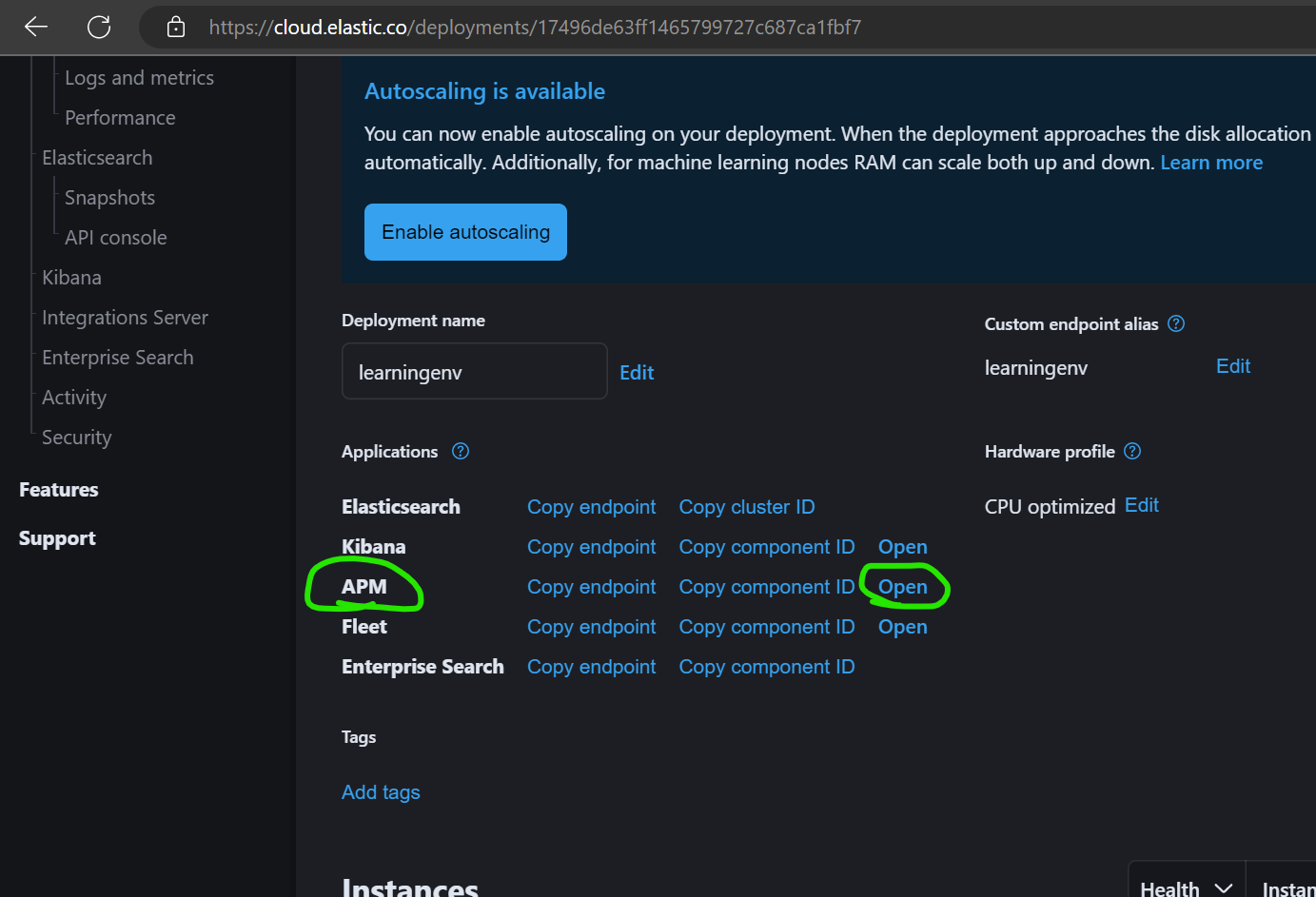Copy the Elasticsearch cluster ID

tap(746, 507)
